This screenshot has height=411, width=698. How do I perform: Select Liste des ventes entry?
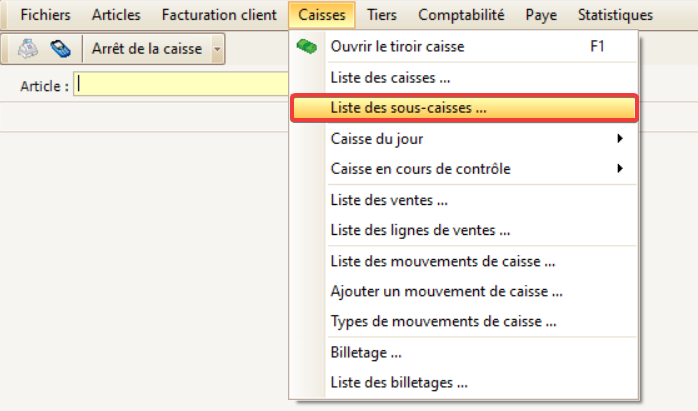464,200
